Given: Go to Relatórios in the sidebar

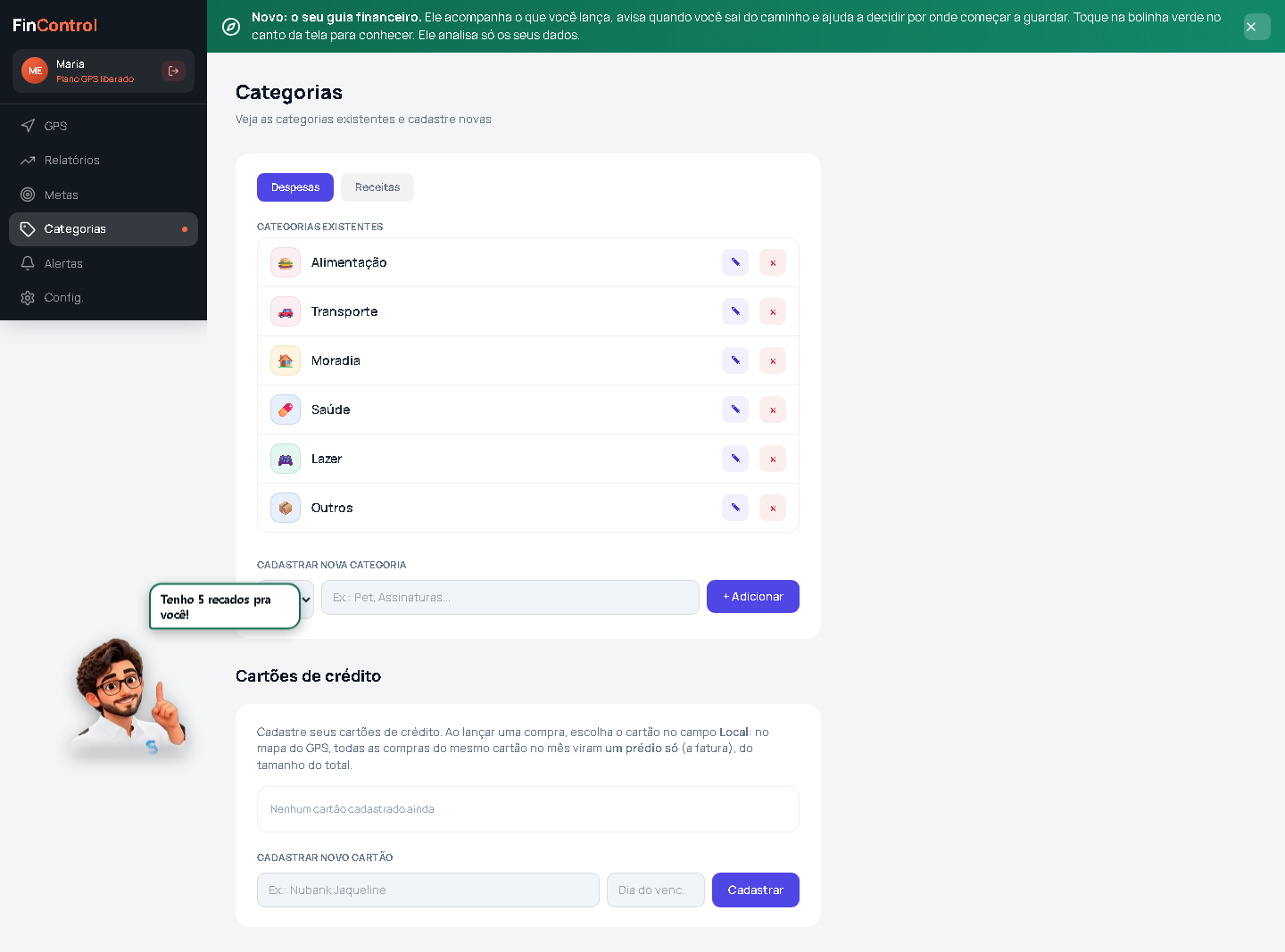Looking at the screenshot, I should 104,160.
